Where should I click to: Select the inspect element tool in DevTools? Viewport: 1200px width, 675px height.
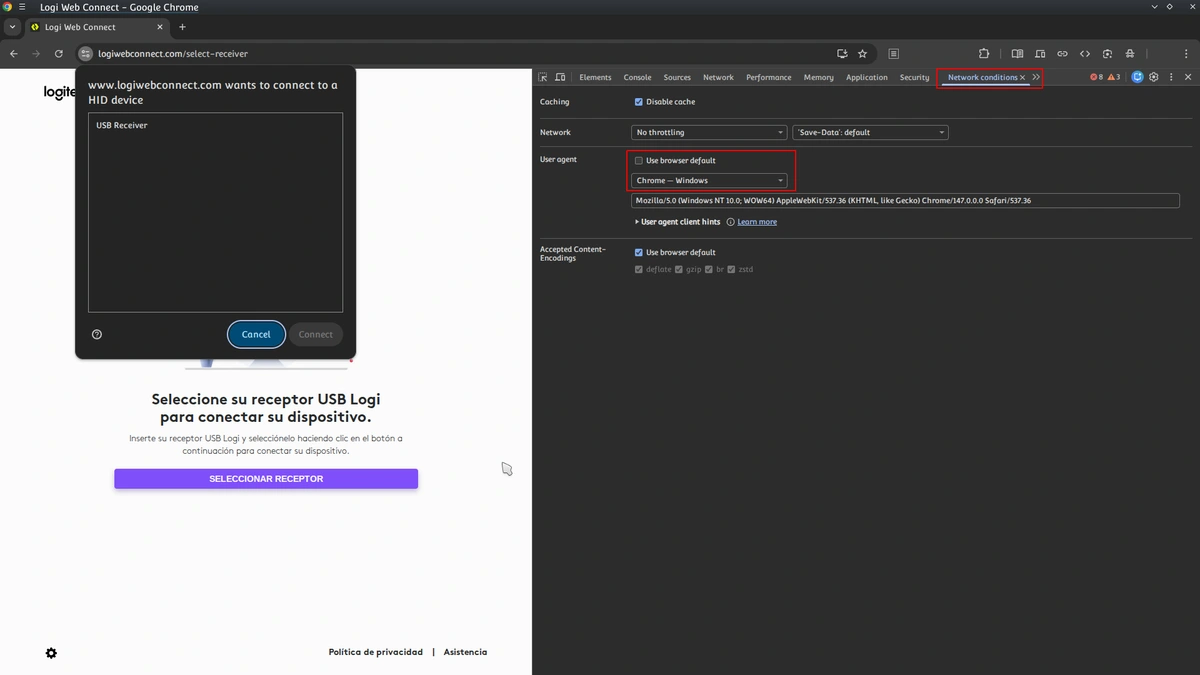[x=542, y=76]
